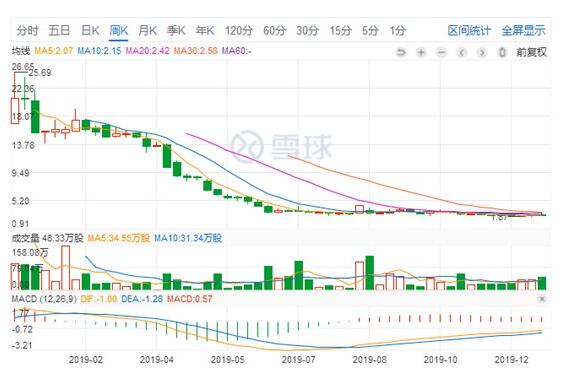Click the 158.08万 volume axis label
562x381 pixels.
tap(30, 253)
